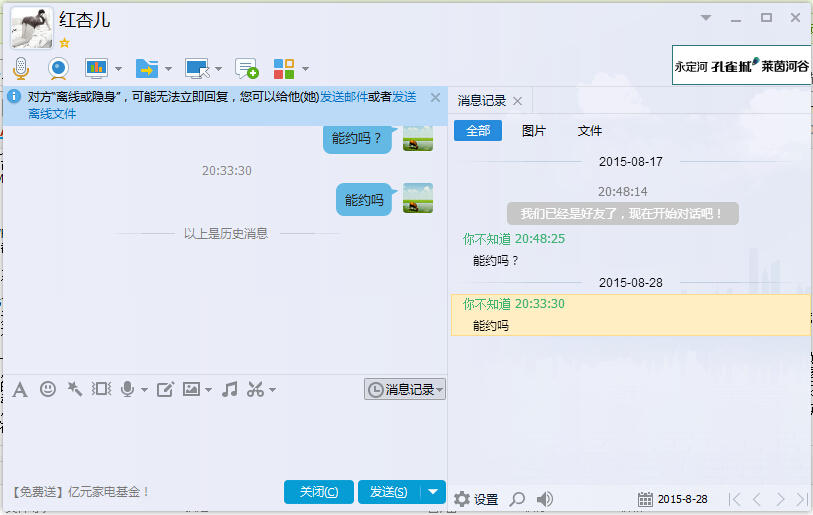Share music with the note icon
The height and width of the screenshot is (515, 813).
230,389
